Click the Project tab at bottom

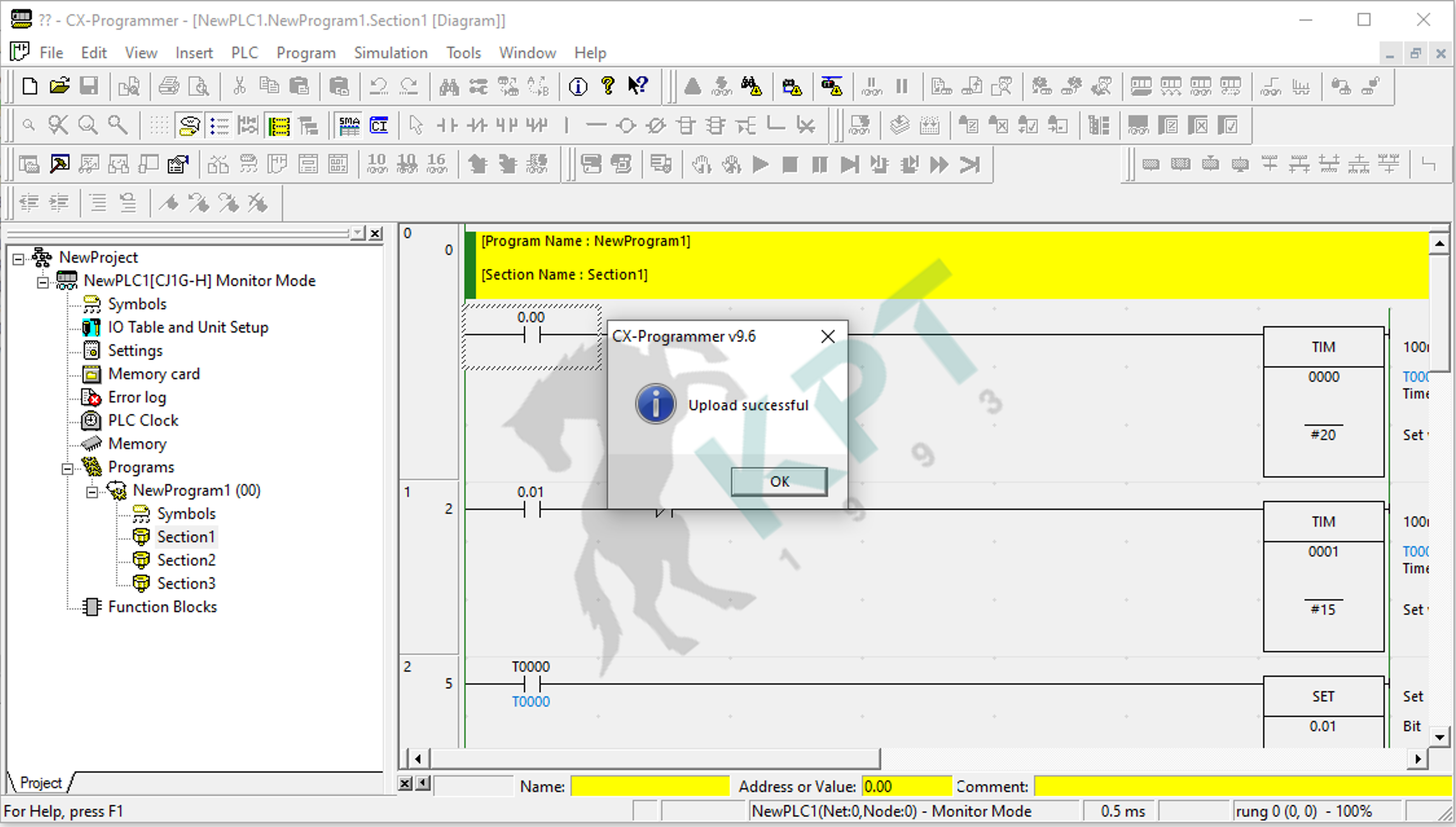[40, 783]
